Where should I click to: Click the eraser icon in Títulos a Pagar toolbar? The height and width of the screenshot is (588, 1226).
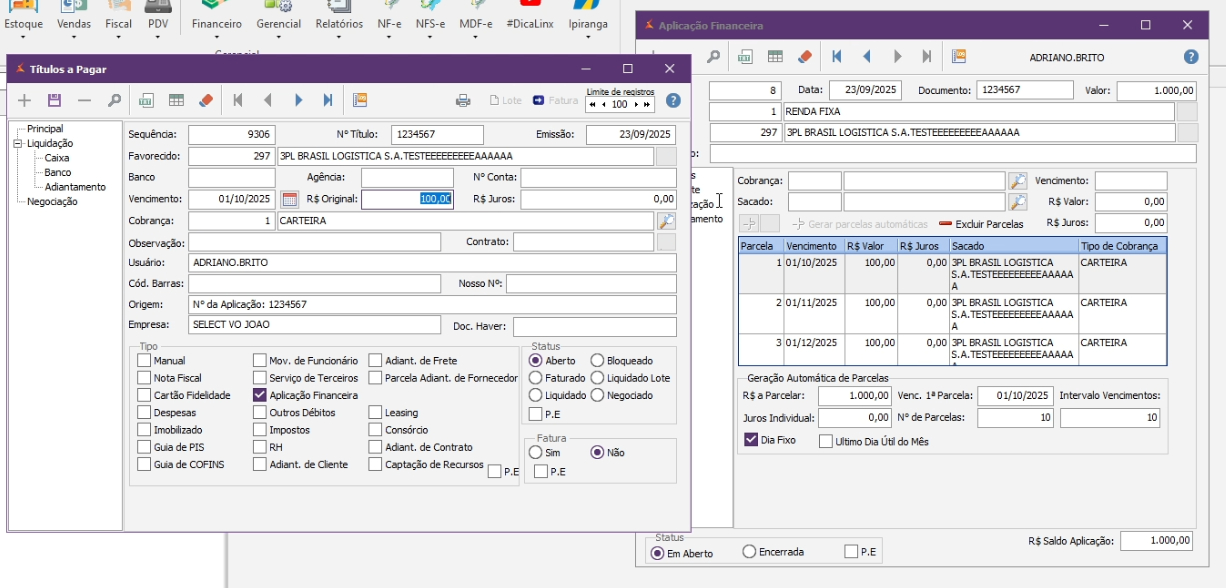point(206,100)
